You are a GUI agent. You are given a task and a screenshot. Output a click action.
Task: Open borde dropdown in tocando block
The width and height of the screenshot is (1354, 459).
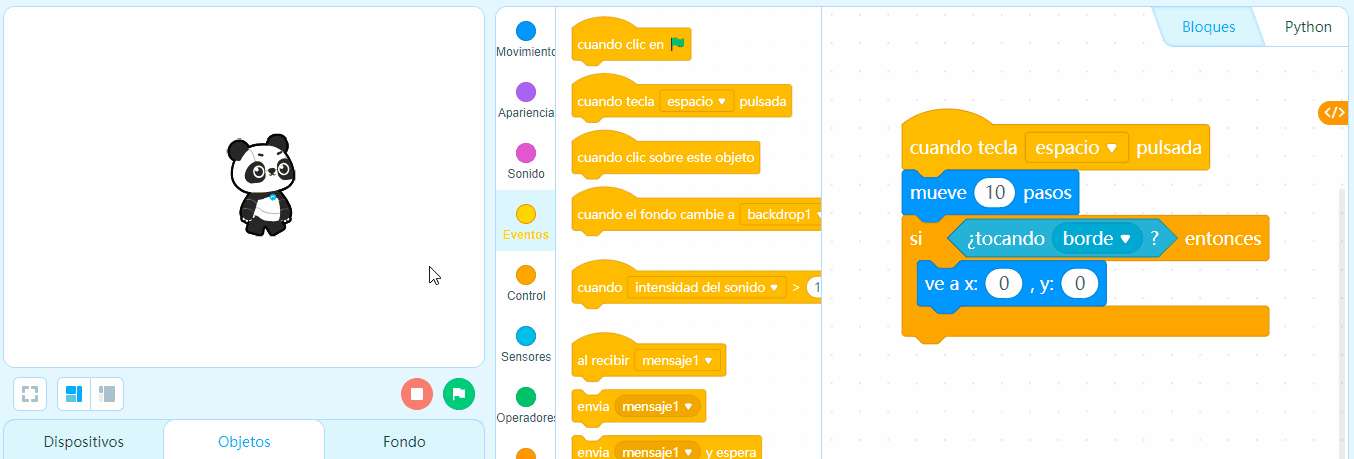tap(1096, 239)
